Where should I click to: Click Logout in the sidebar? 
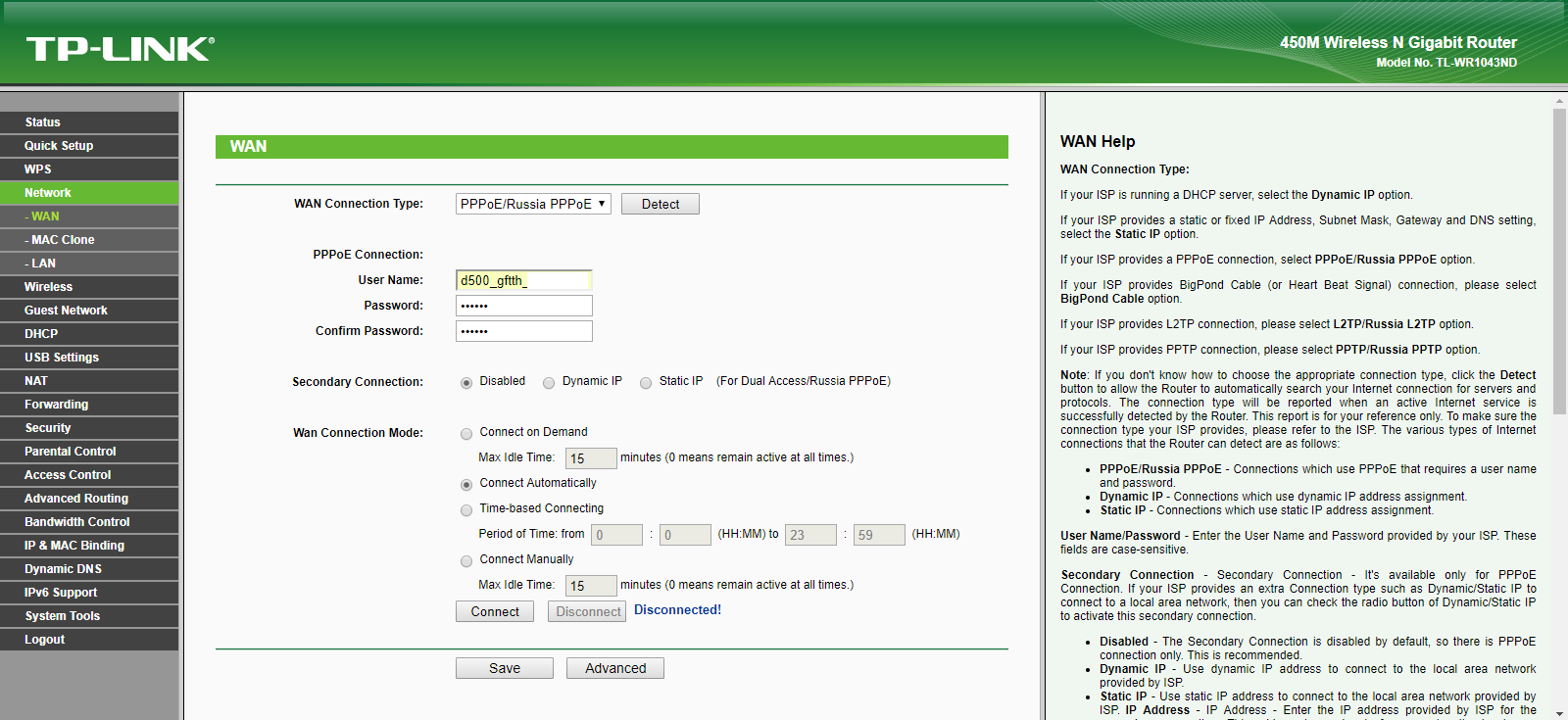click(x=89, y=640)
